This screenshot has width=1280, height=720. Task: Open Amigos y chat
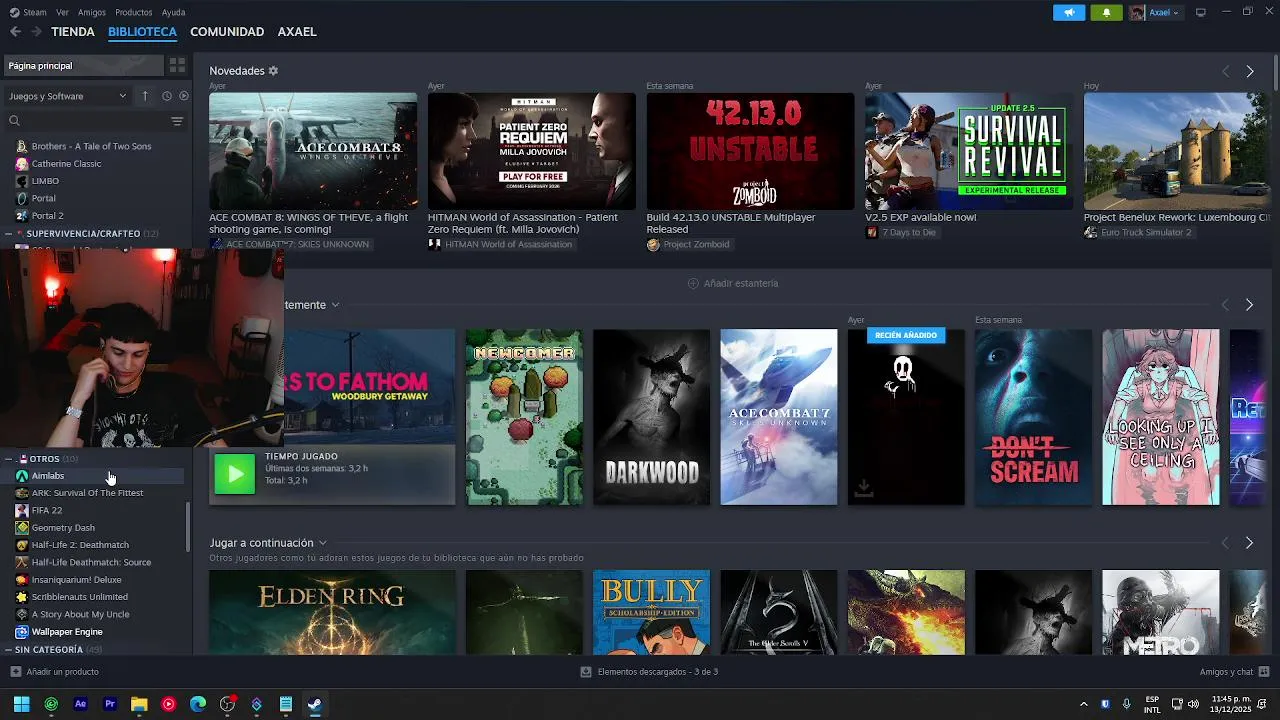coord(1234,672)
